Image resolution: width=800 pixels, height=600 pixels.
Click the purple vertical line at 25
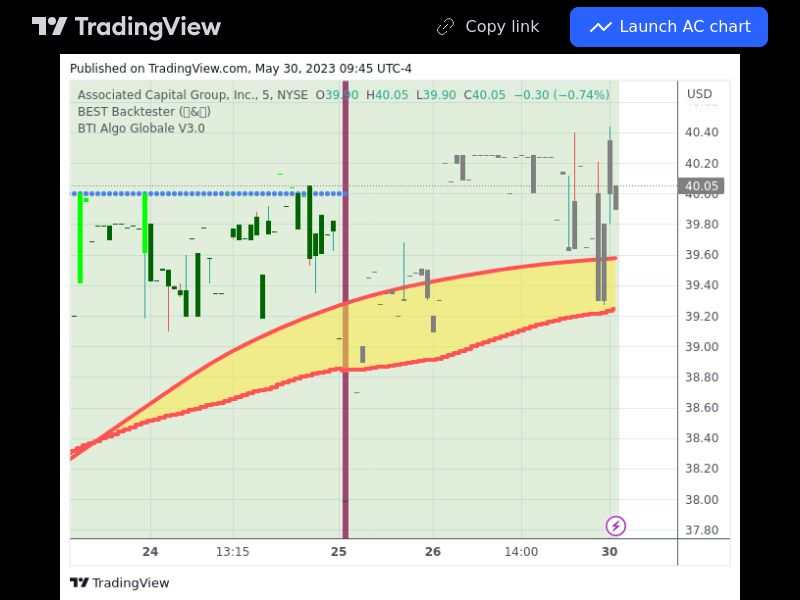pos(345,309)
